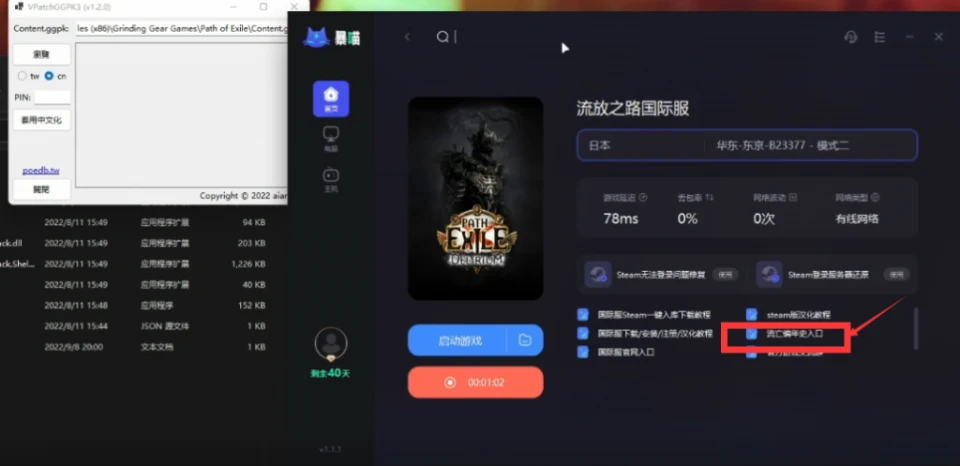Click the blue cat logo of accelerator

coord(317,38)
